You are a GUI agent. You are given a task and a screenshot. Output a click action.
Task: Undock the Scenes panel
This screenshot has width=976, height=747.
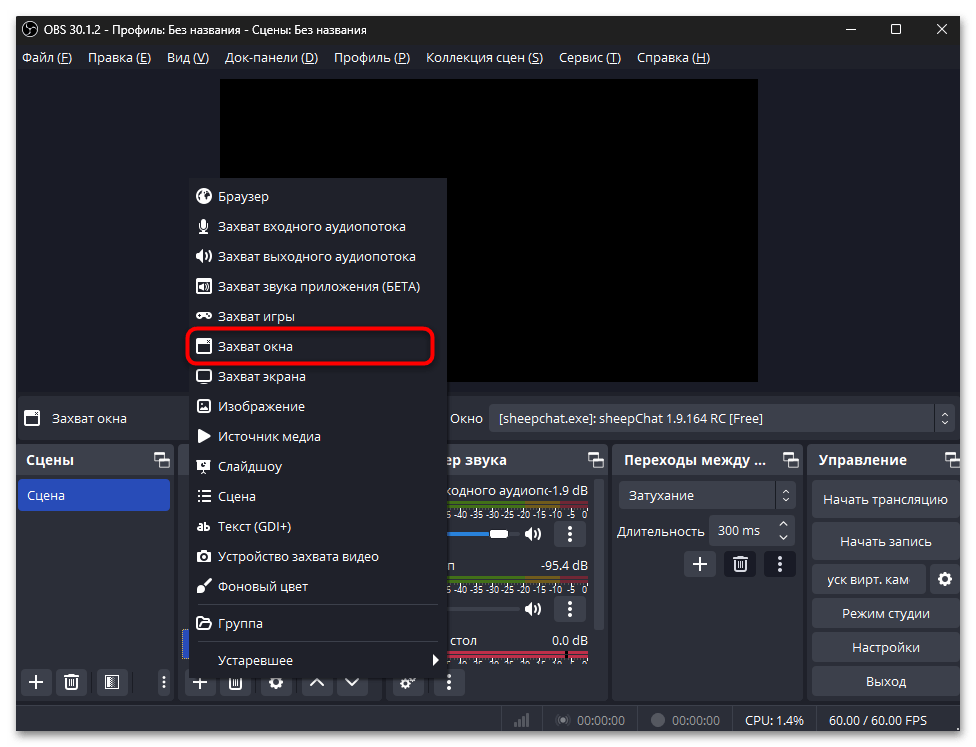pyautogui.click(x=162, y=460)
